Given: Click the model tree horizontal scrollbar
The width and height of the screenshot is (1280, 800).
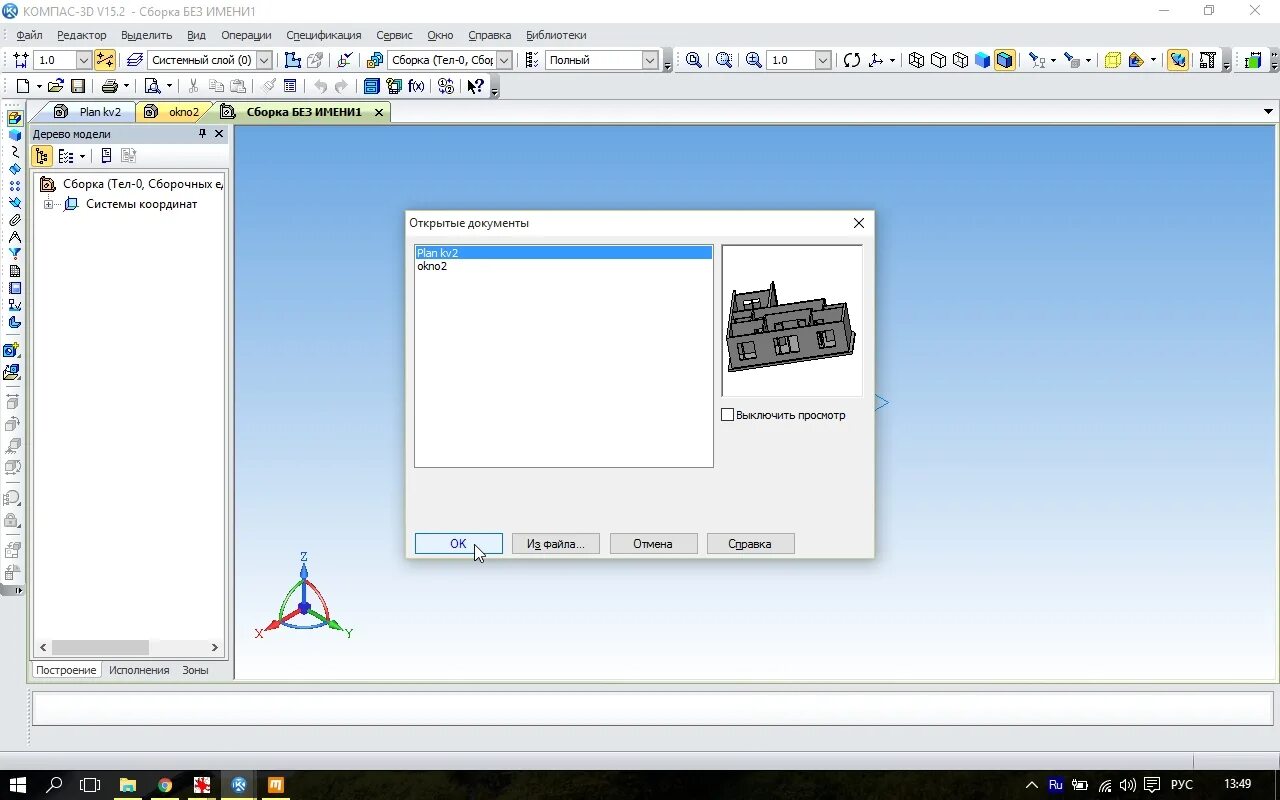Looking at the screenshot, I should pos(128,648).
